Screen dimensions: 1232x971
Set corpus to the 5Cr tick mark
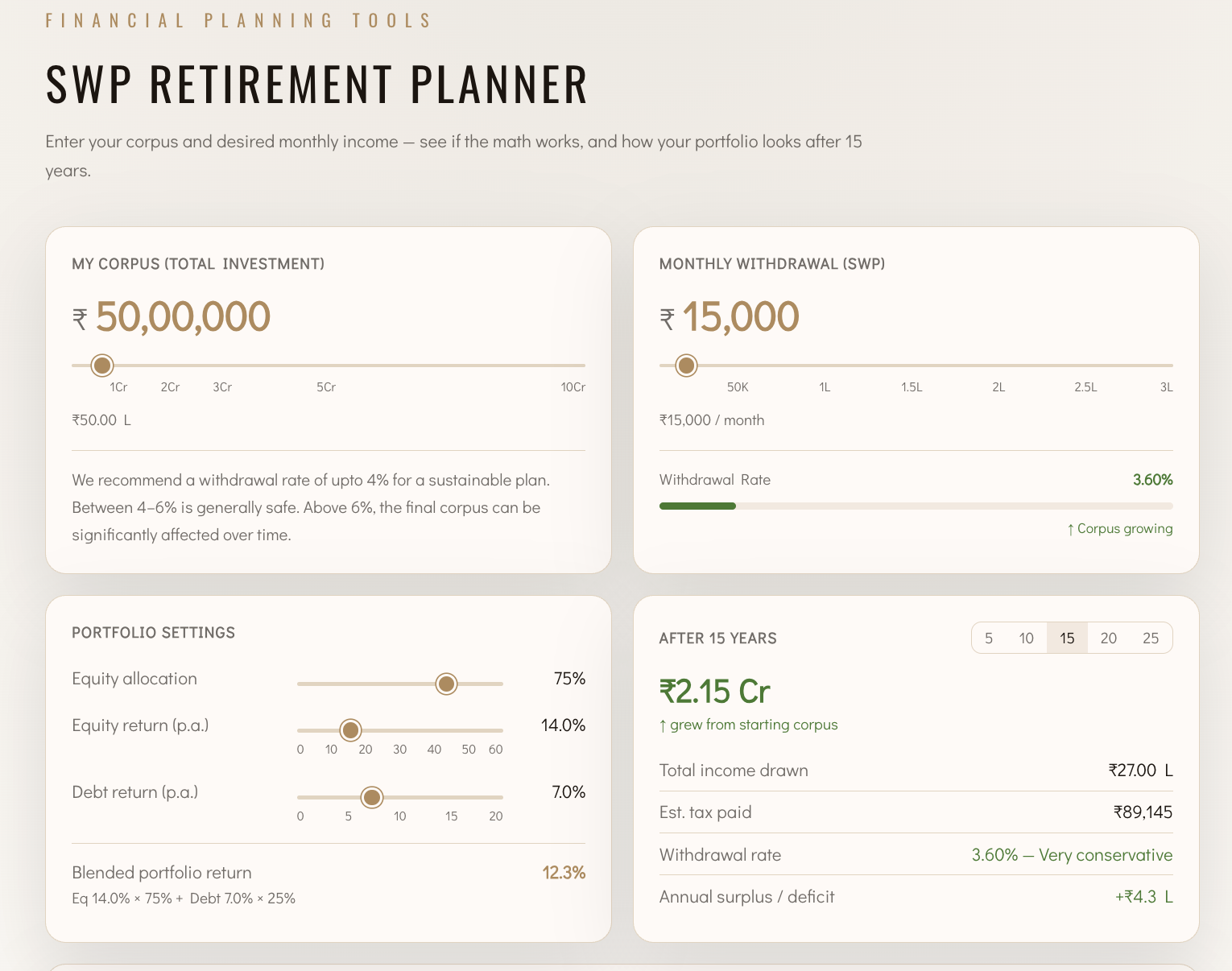[x=326, y=387]
